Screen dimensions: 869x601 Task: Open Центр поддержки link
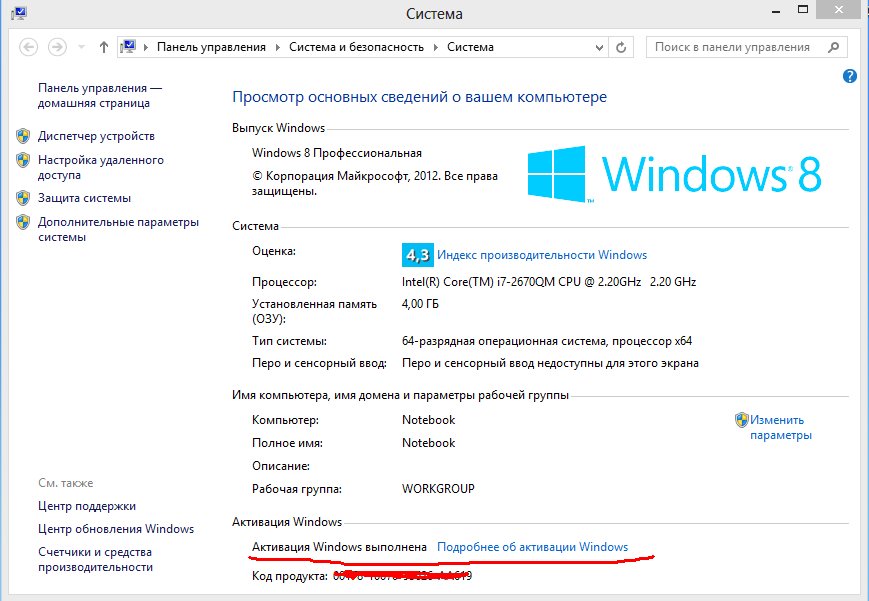pos(87,506)
